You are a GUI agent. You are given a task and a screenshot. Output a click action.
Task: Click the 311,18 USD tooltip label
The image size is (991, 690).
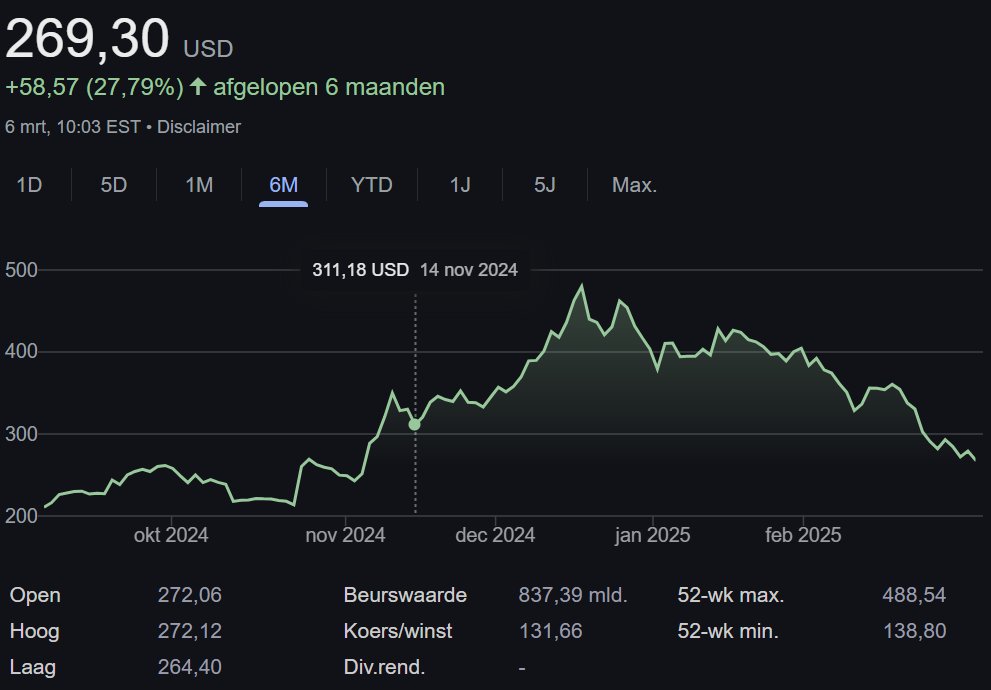(360, 270)
